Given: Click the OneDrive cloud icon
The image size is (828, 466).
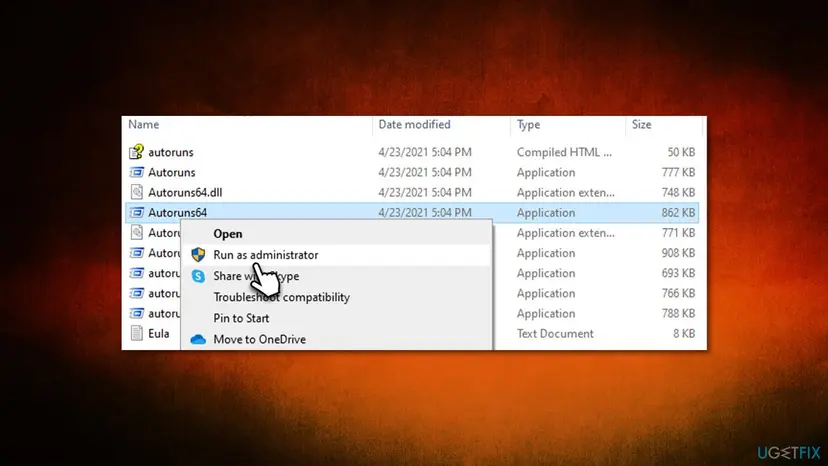Looking at the screenshot, I should point(198,339).
